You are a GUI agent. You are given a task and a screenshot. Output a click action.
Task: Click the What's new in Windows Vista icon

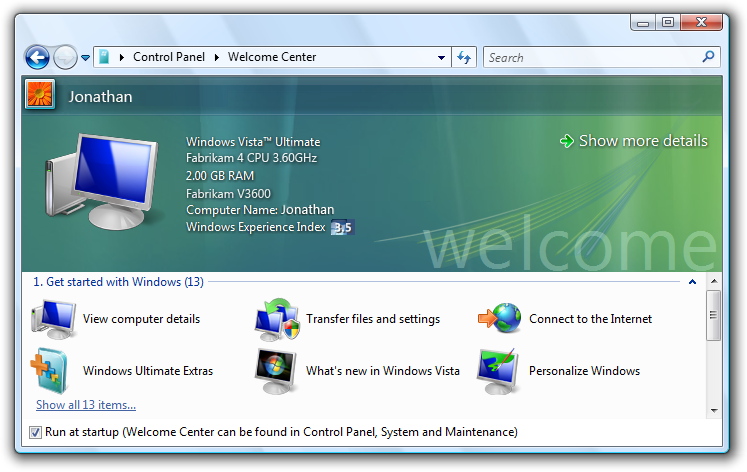click(276, 371)
